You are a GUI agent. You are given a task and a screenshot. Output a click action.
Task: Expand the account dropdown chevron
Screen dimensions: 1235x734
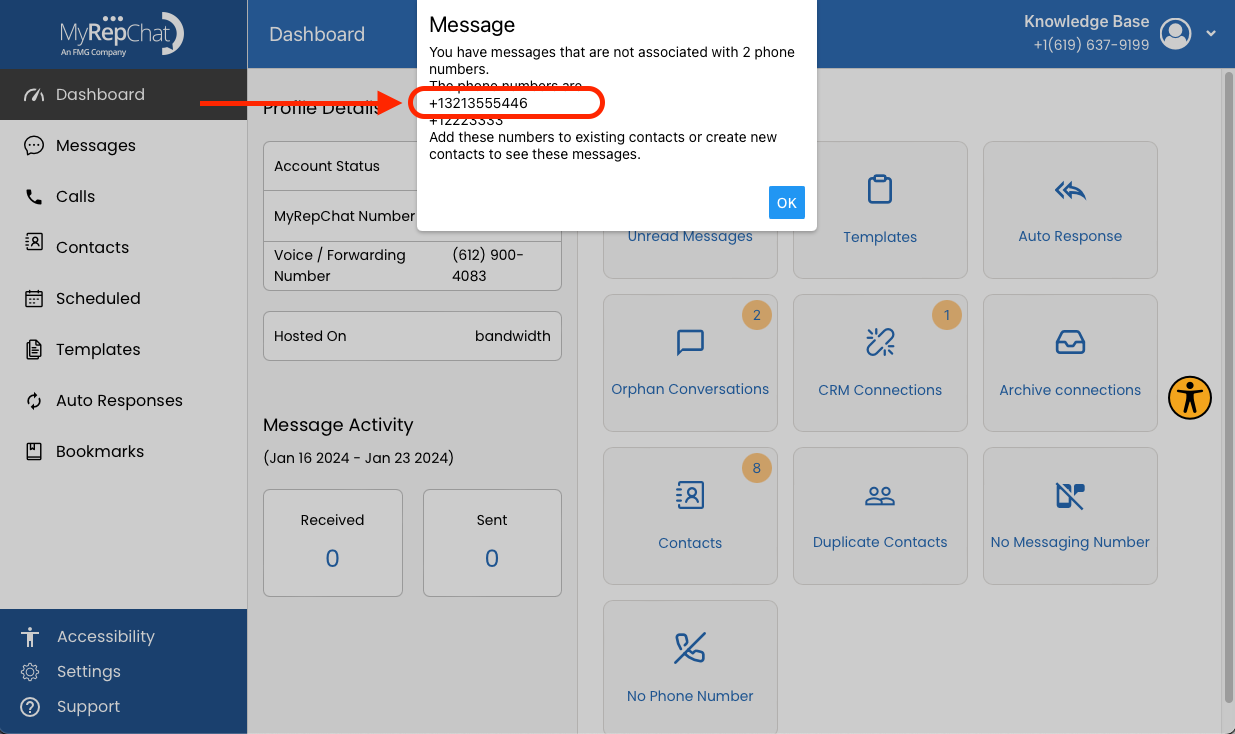pyautogui.click(x=1211, y=33)
